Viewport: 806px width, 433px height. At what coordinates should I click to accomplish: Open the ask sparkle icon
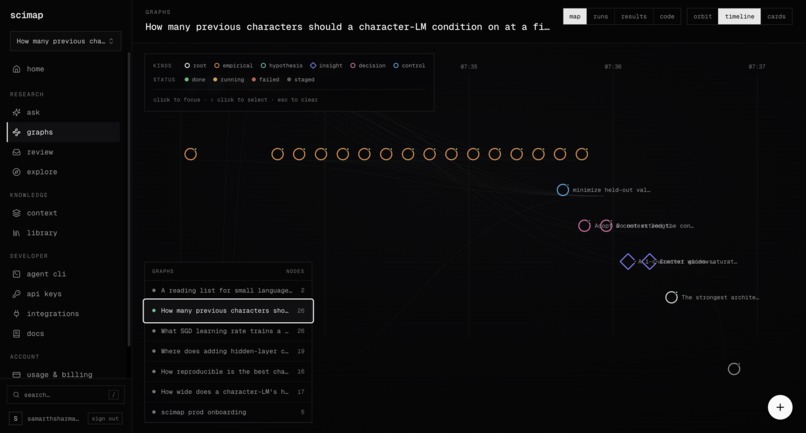16,112
